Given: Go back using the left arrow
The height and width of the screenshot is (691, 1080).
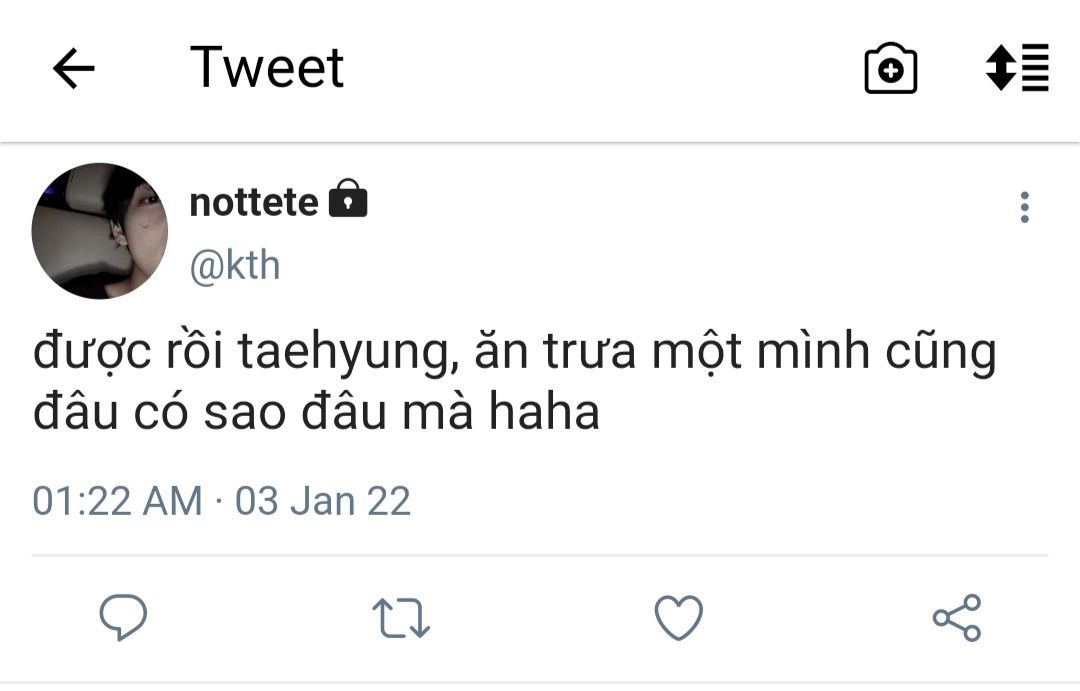Looking at the screenshot, I should [73, 69].
